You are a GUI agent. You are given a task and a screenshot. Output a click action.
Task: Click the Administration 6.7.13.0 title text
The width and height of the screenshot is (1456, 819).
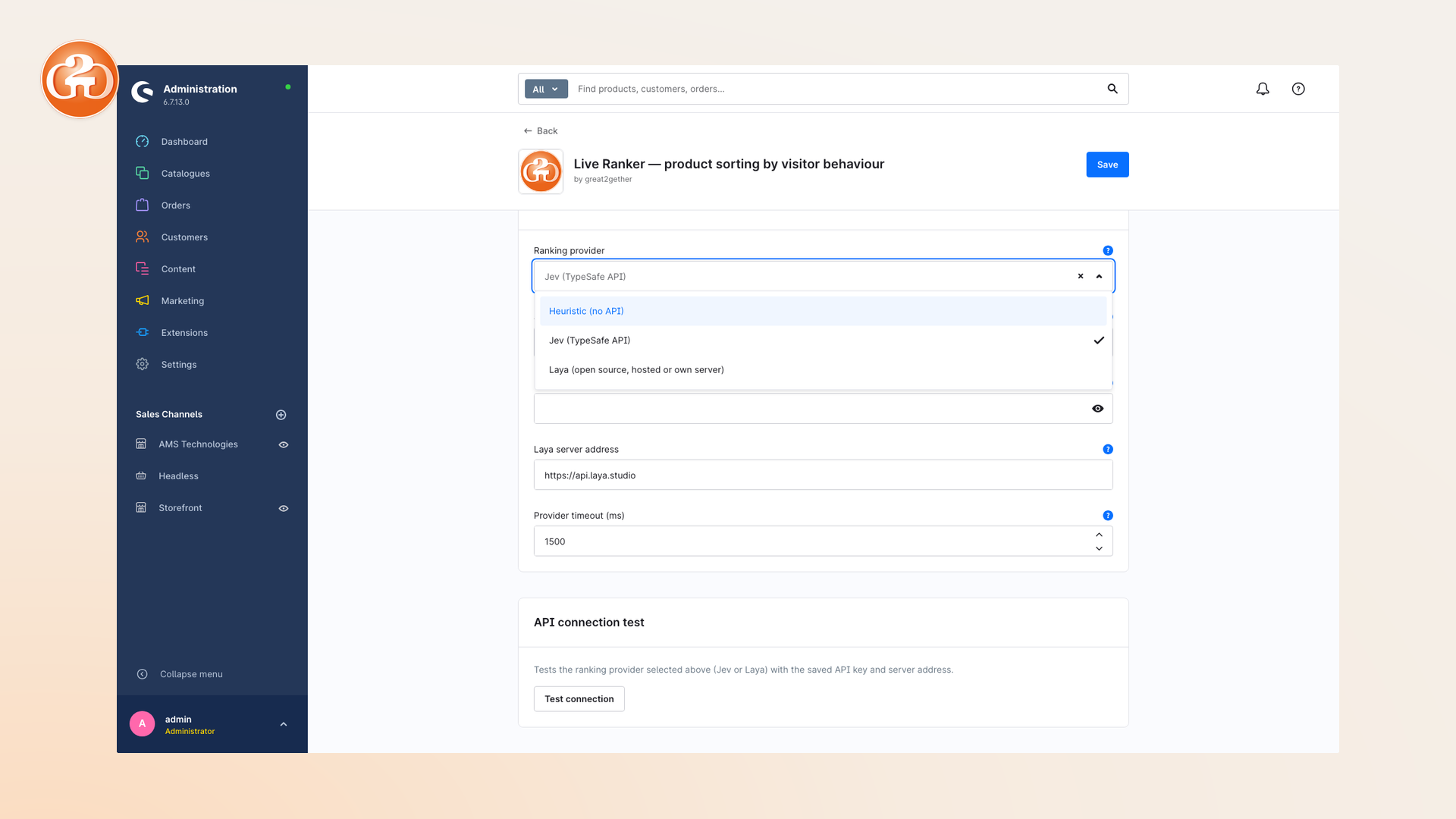pos(200,94)
